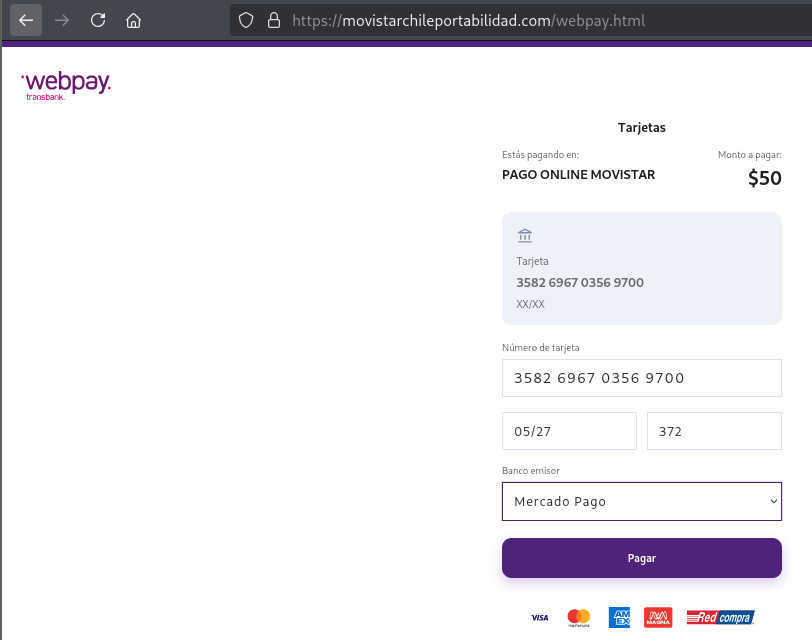Viewport: 812px width, 640px height.
Task: Show site security info via padlock icon
Action: [274, 21]
